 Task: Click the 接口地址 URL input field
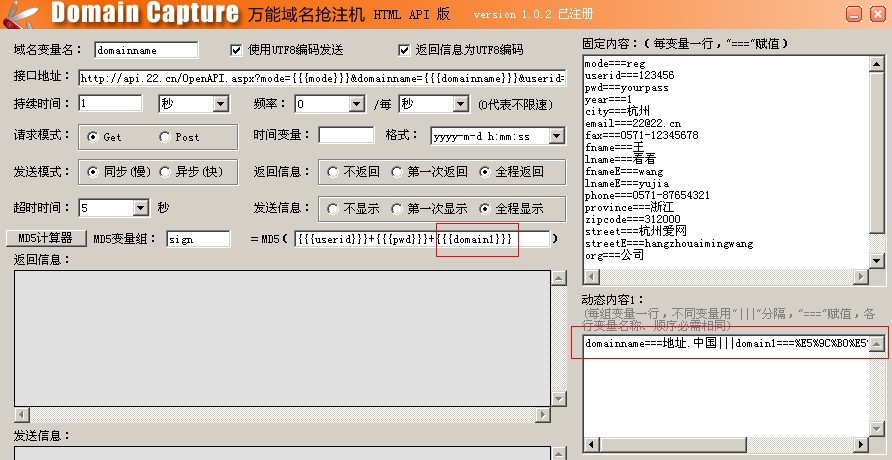pos(320,77)
